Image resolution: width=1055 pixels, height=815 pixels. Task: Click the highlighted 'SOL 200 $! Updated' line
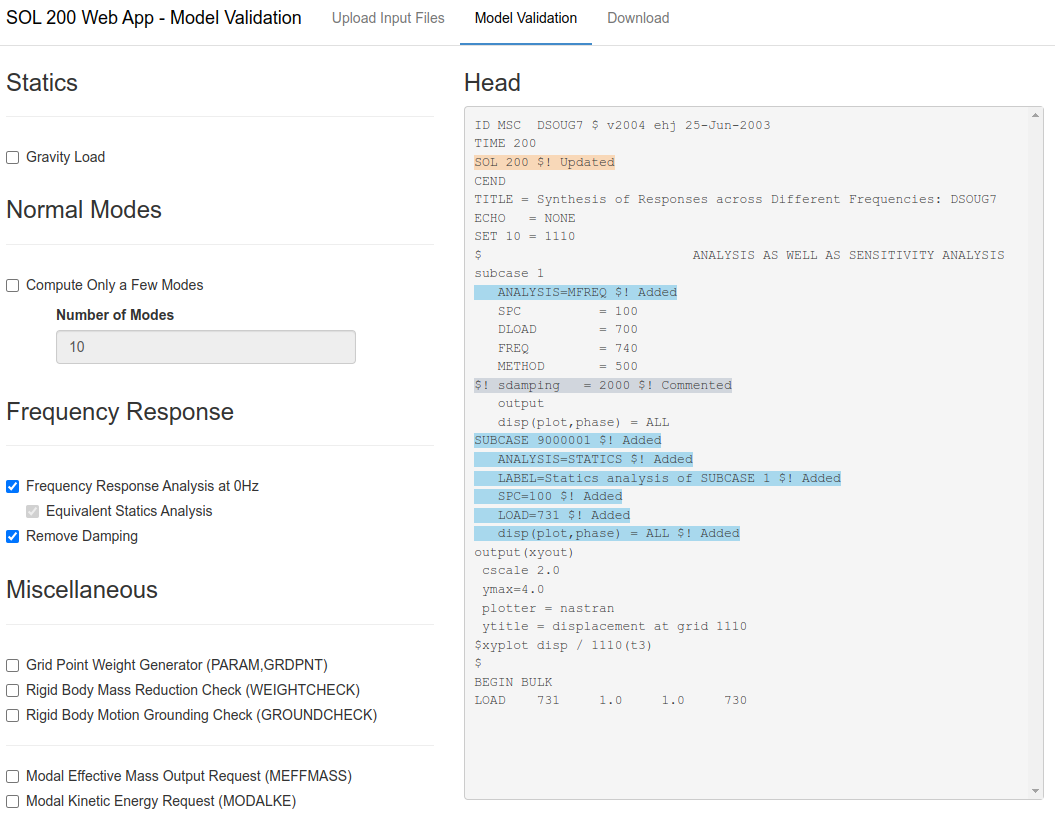click(x=544, y=162)
